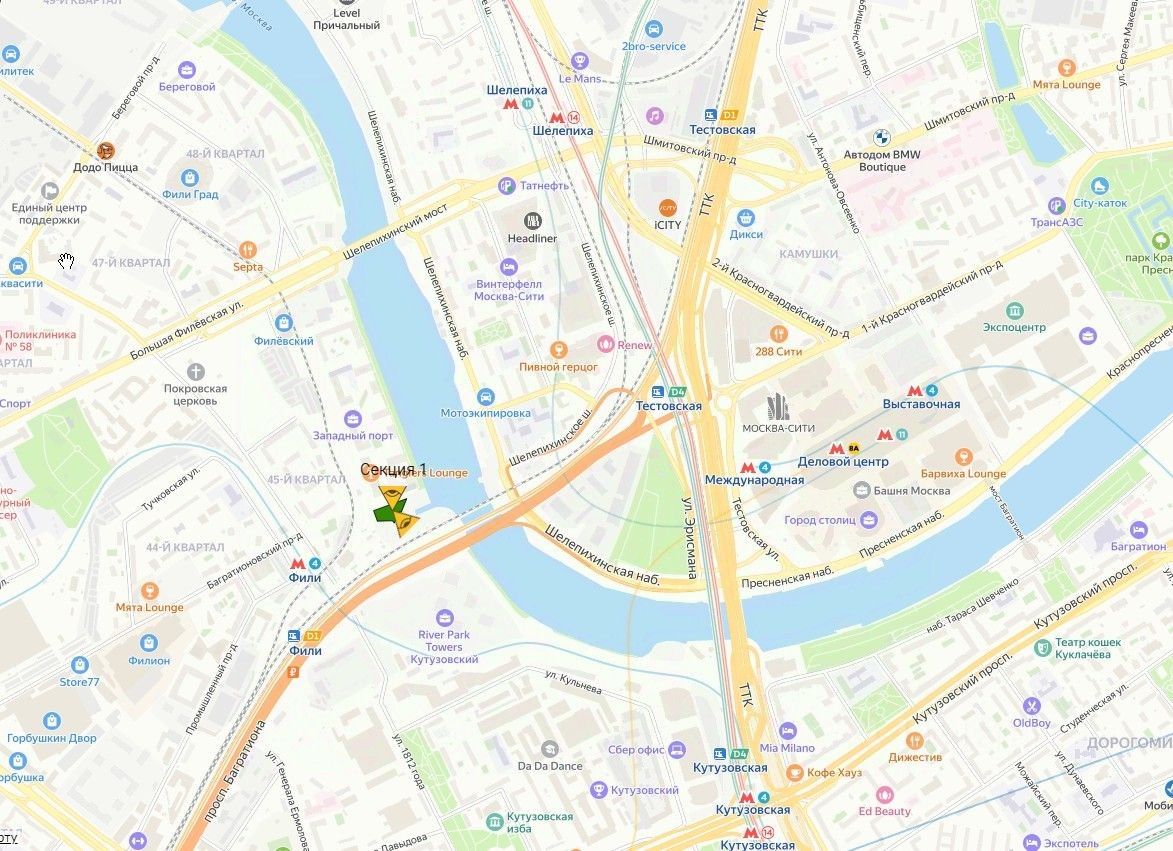
Task: Click the green camera marker below Секция 1
Action: pos(385,513)
